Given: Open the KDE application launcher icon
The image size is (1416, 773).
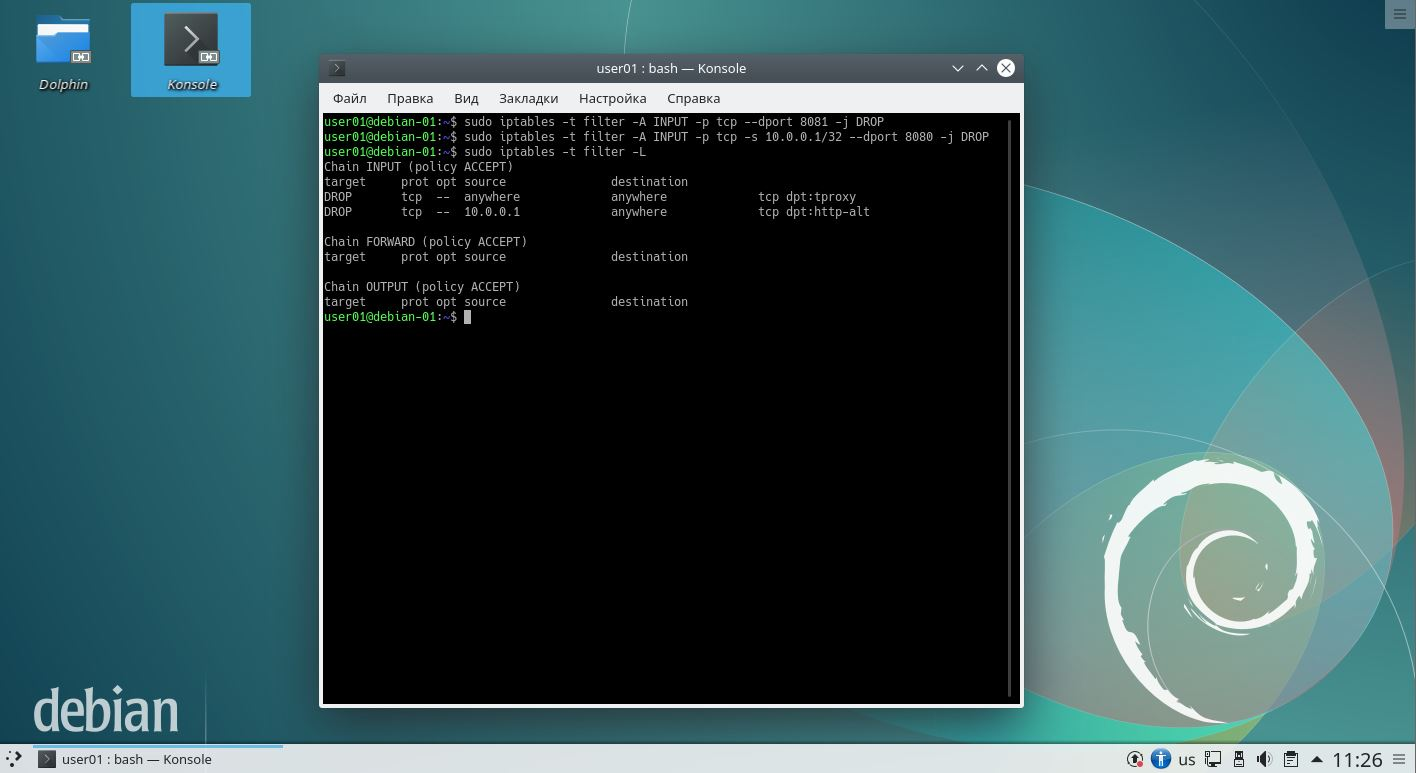Looking at the screenshot, I should [x=13, y=759].
